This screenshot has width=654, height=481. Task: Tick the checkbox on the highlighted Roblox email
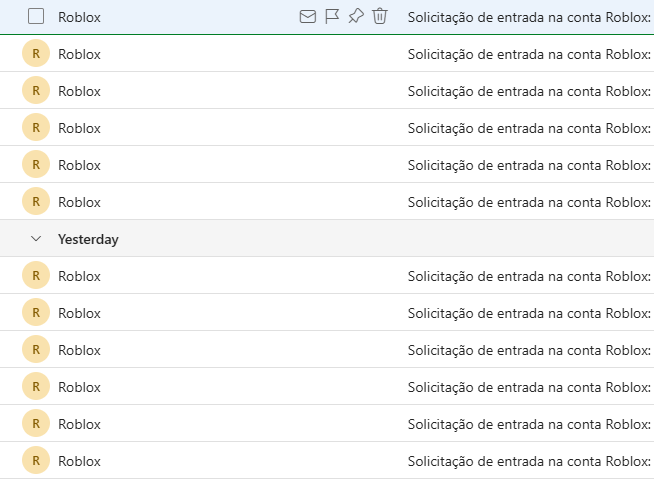(36, 17)
